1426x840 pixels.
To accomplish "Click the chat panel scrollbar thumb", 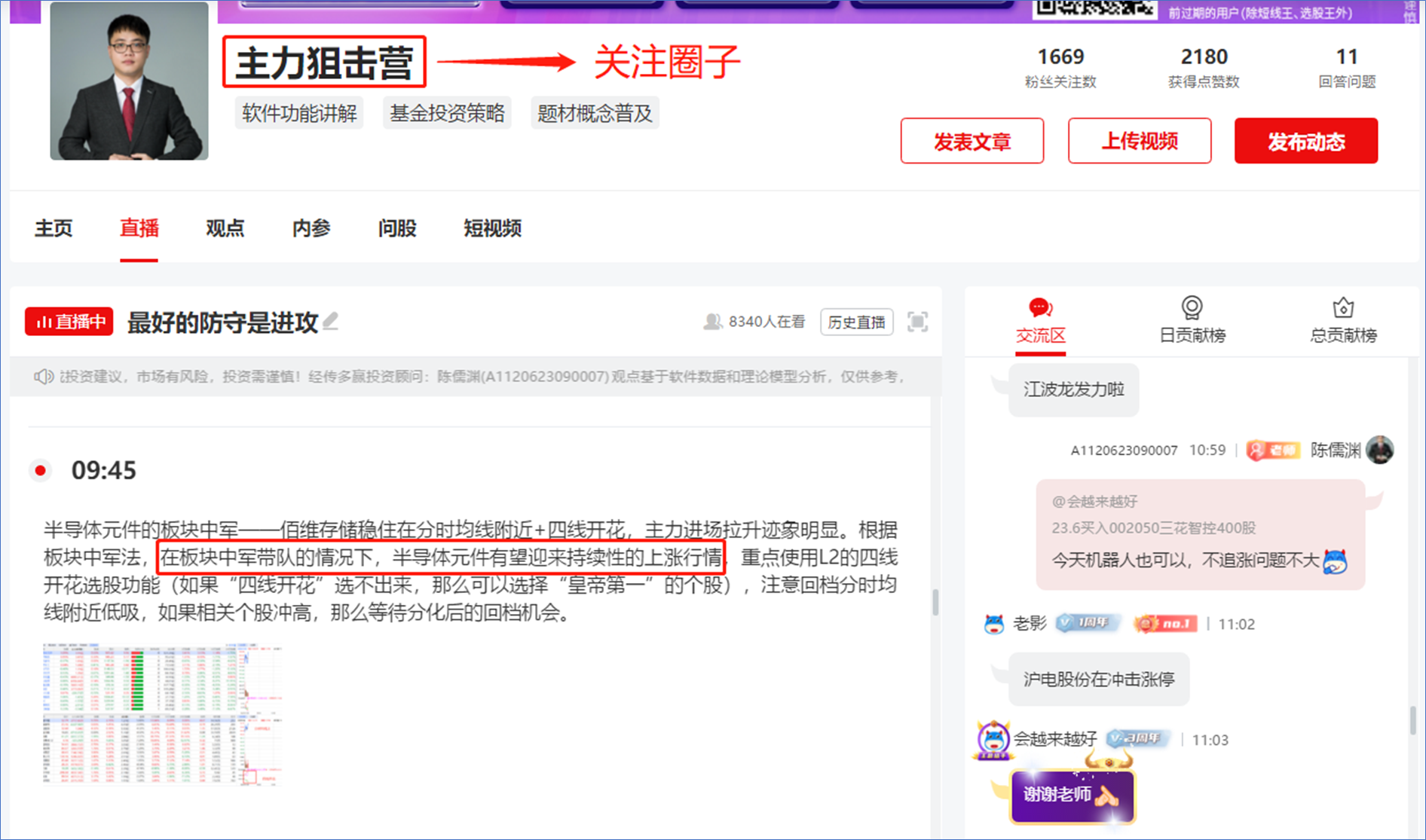I will click(x=1413, y=720).
